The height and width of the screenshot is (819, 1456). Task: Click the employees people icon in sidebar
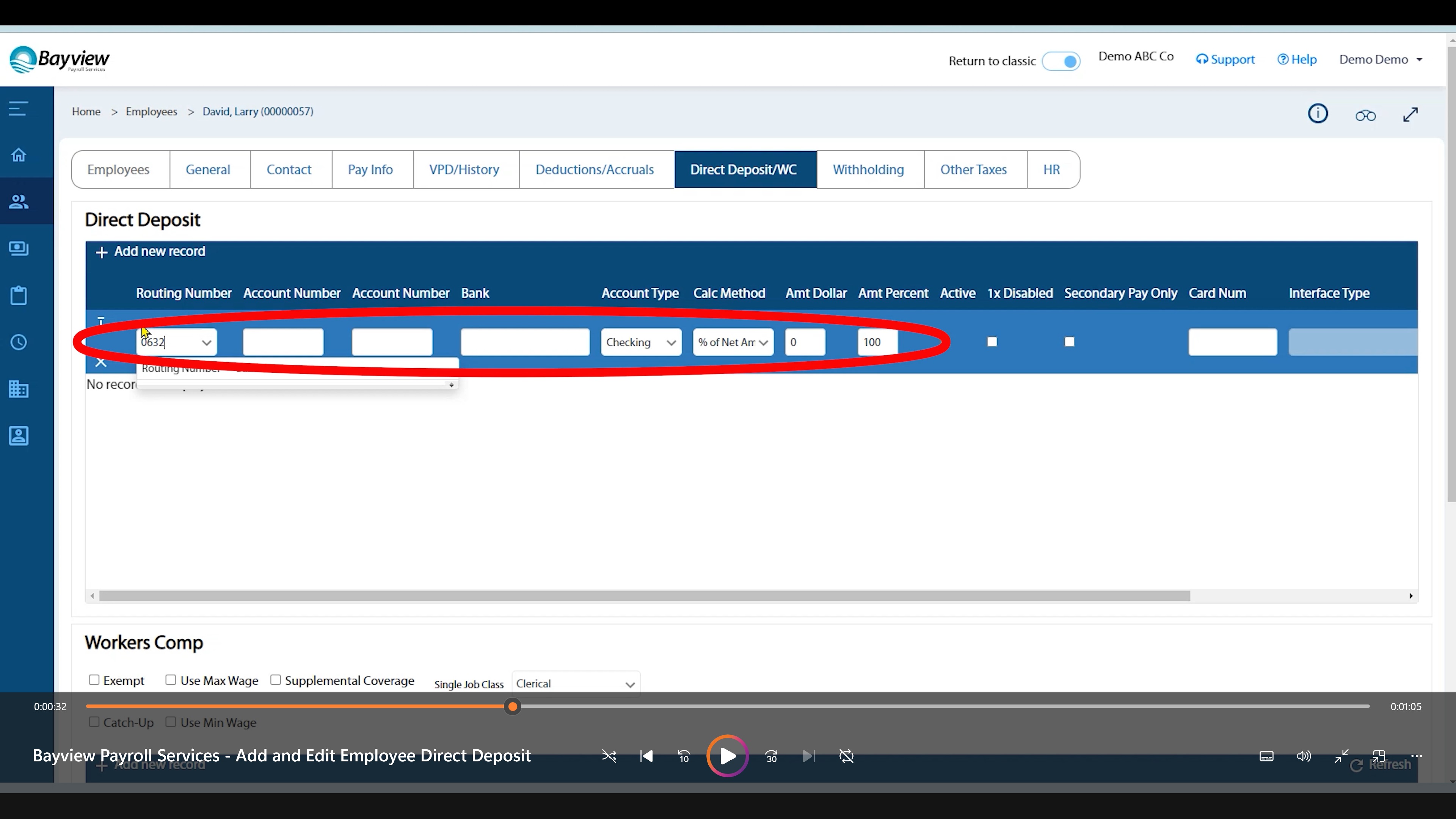pyautogui.click(x=19, y=202)
